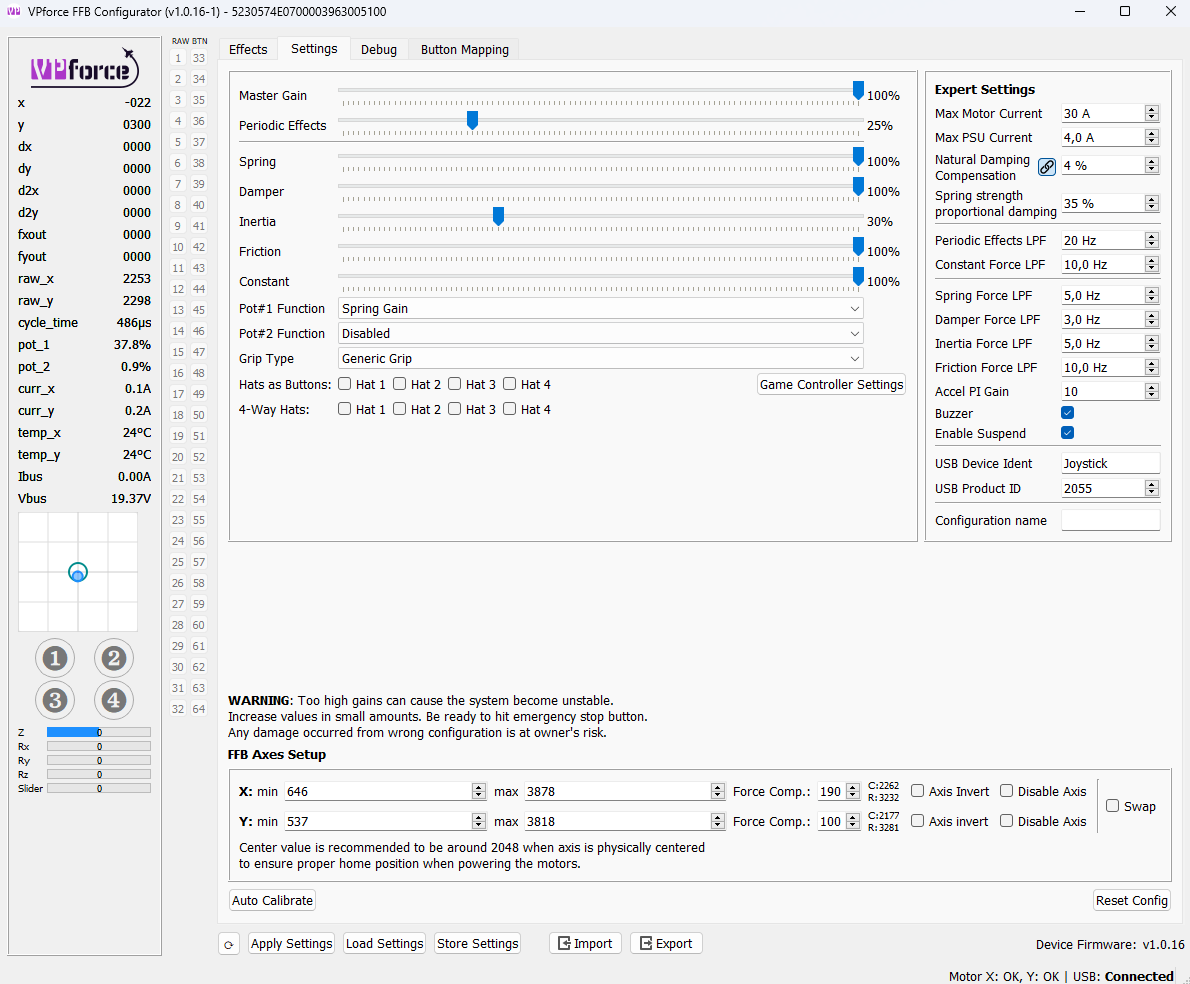Click round button indicator 3
The width and height of the screenshot is (1190, 984).
[x=55, y=699]
